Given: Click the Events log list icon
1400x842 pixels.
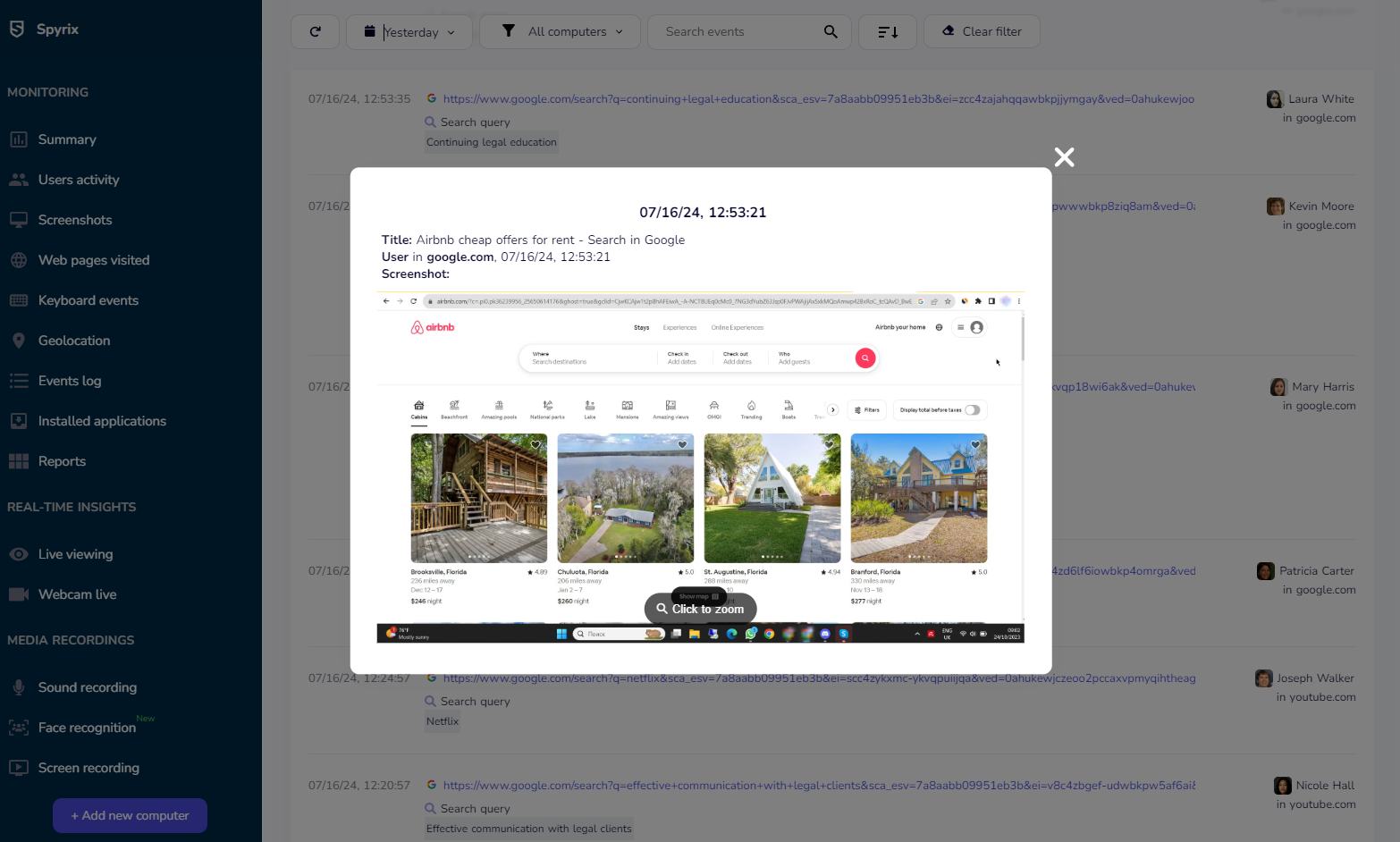Looking at the screenshot, I should pos(19,381).
